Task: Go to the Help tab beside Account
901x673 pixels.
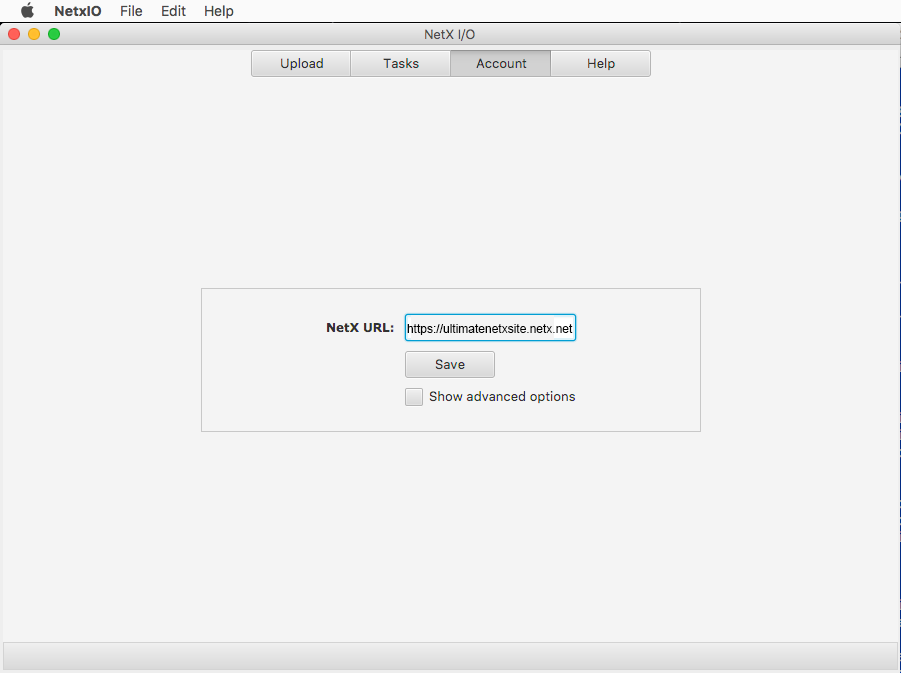Action: pos(601,63)
